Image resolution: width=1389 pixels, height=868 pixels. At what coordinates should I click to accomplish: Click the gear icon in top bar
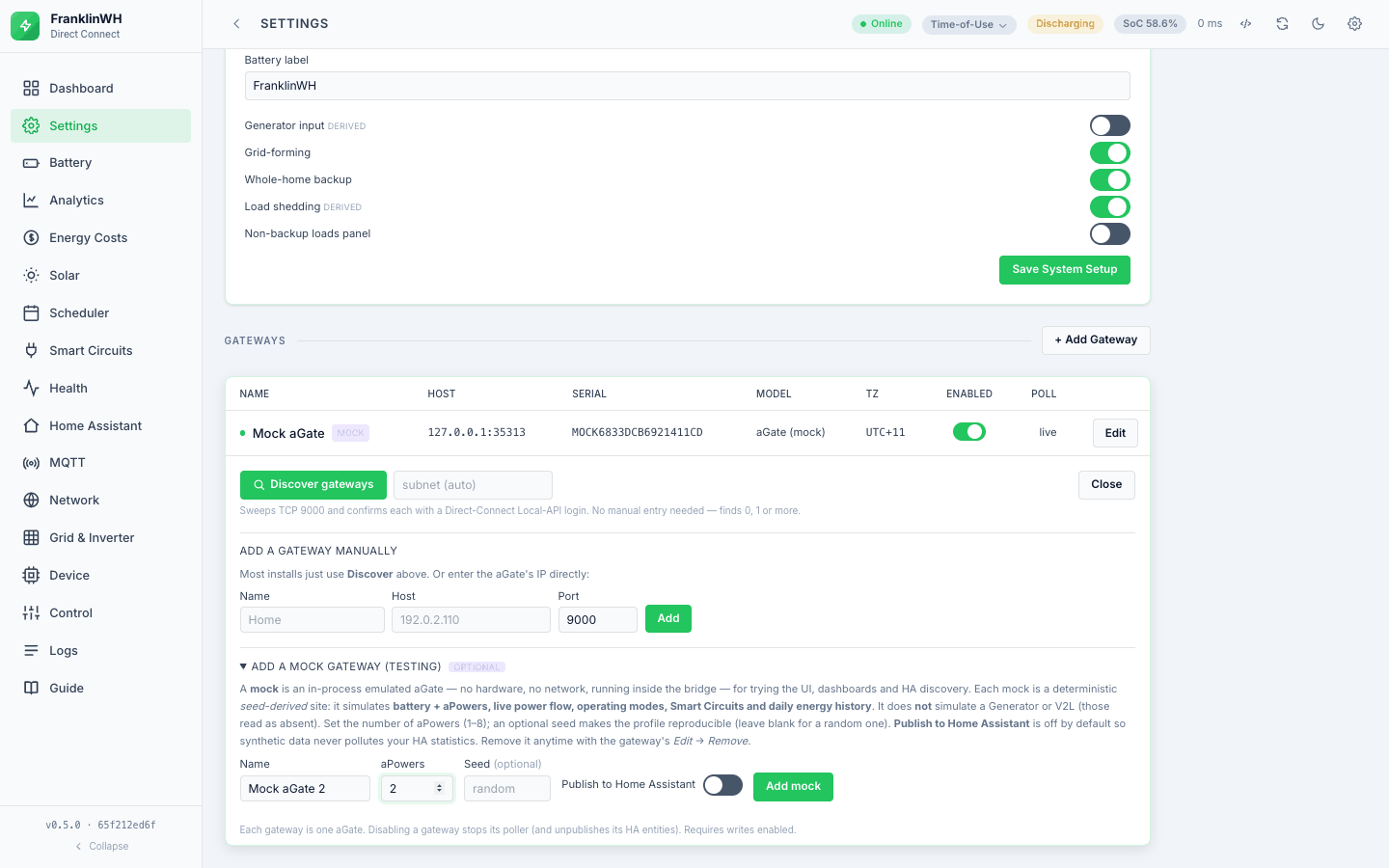tap(1354, 24)
